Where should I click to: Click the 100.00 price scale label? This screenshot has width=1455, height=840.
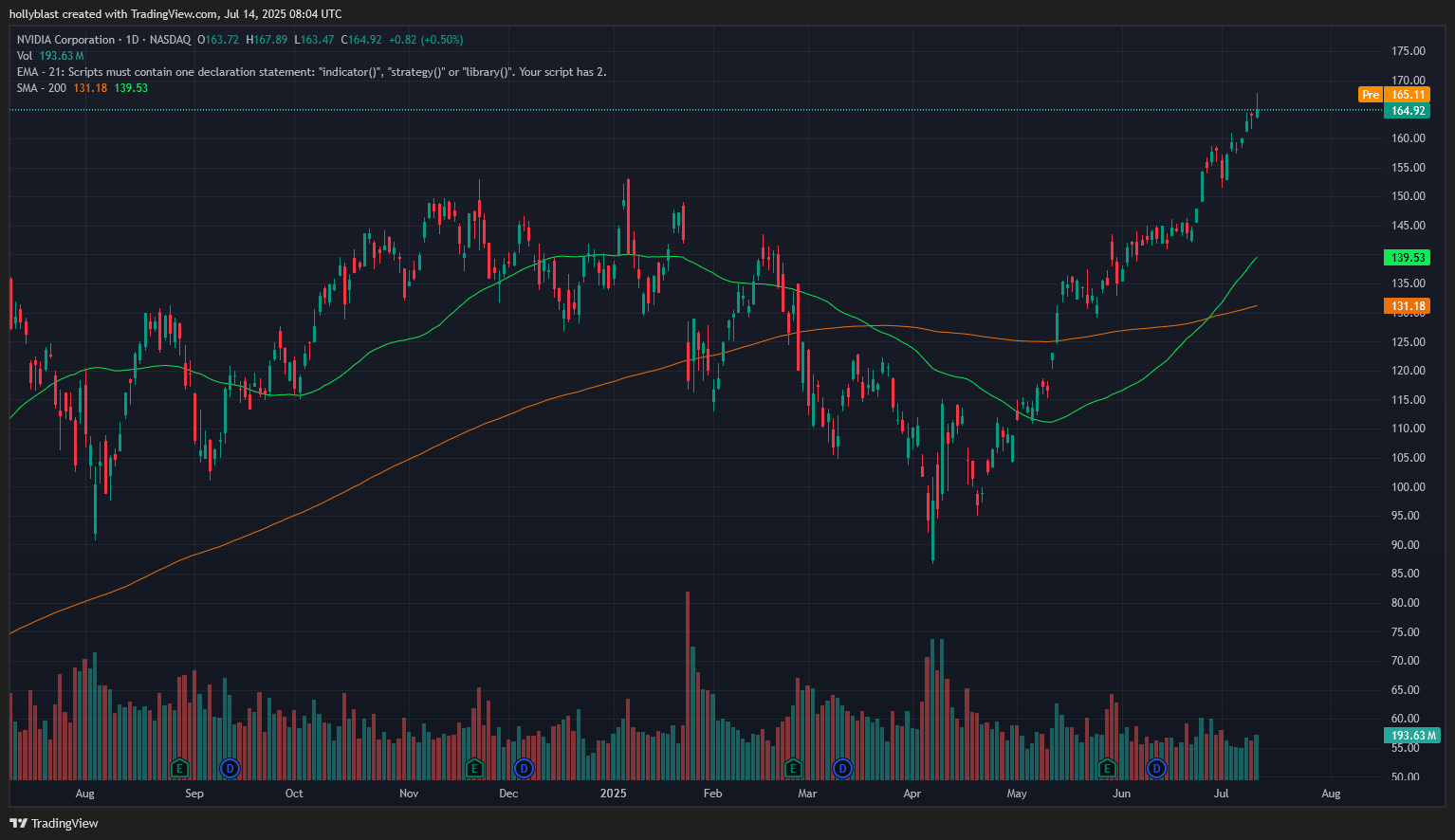pos(1408,487)
